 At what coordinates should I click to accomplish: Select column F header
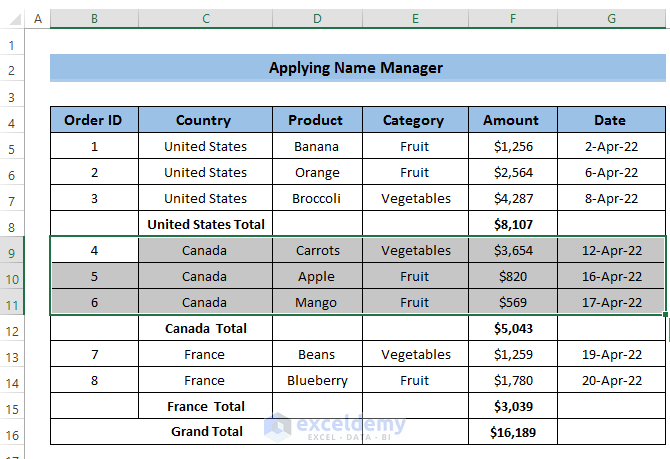point(512,19)
